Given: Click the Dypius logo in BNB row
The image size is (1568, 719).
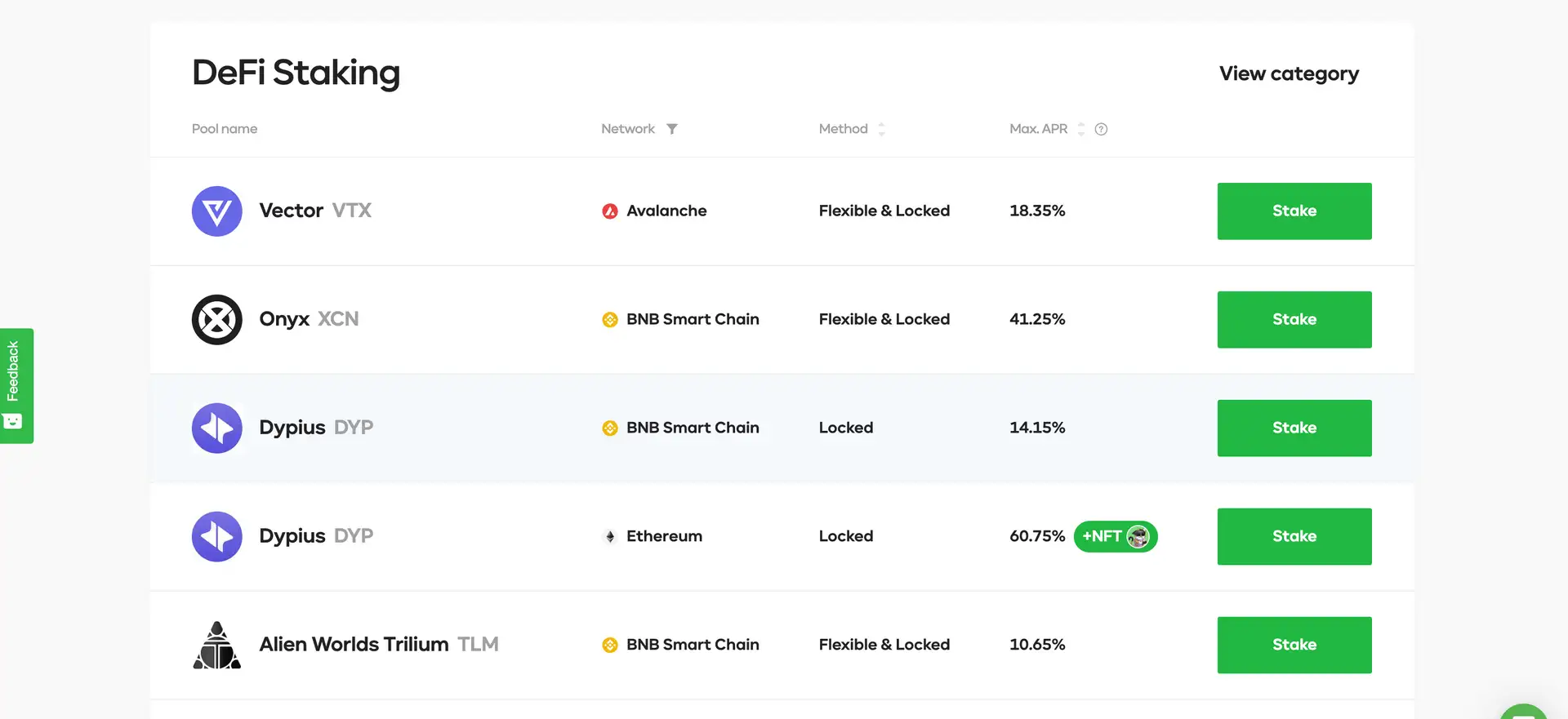Looking at the screenshot, I should pos(216,428).
